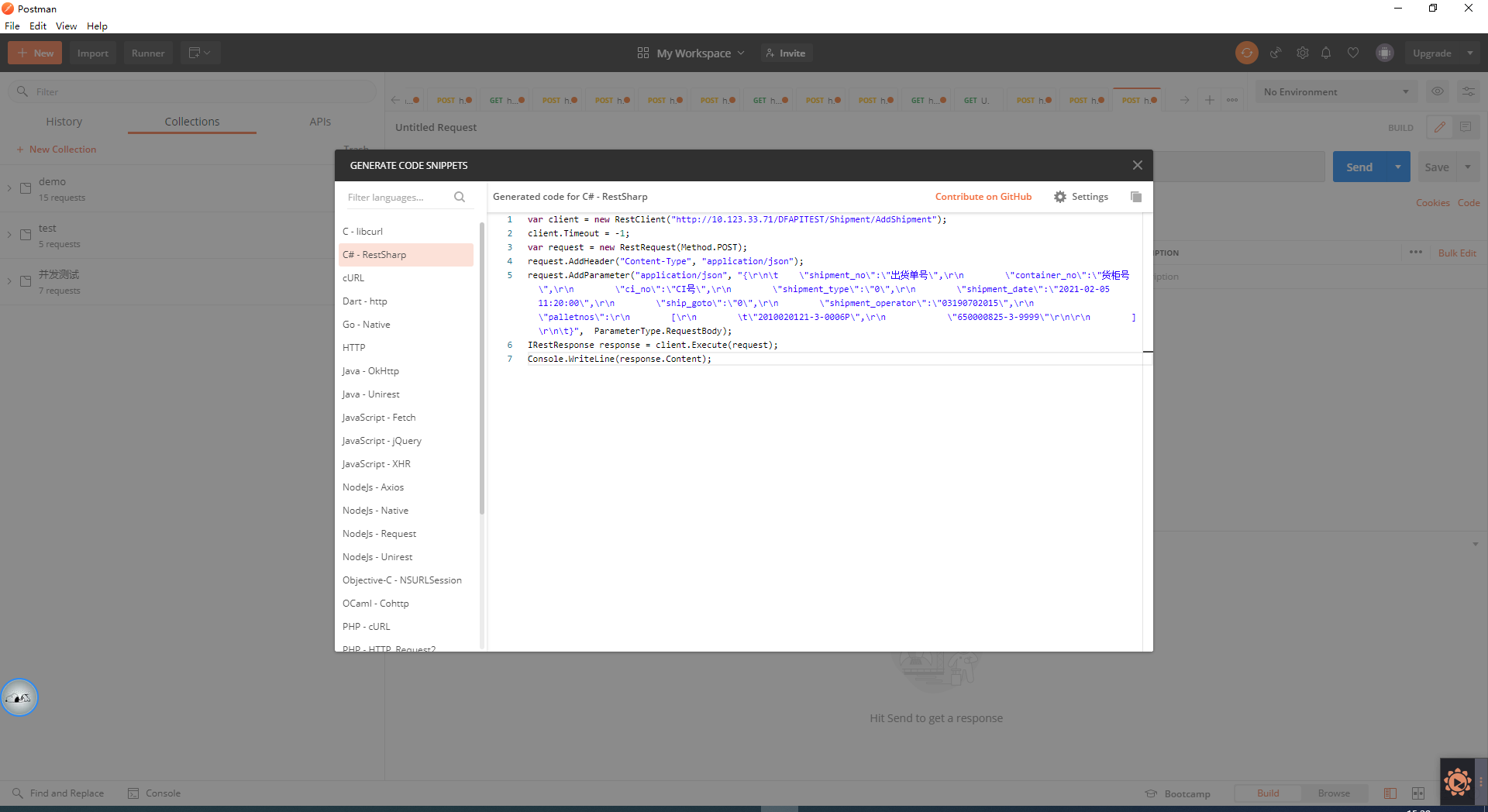Open the View menu
The height and width of the screenshot is (812, 1488).
(x=66, y=26)
